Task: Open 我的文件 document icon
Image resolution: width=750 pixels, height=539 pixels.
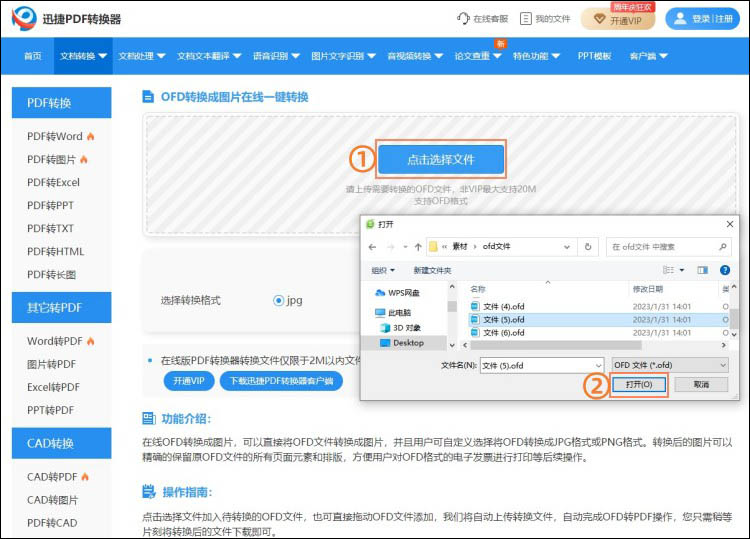Action: click(x=526, y=18)
